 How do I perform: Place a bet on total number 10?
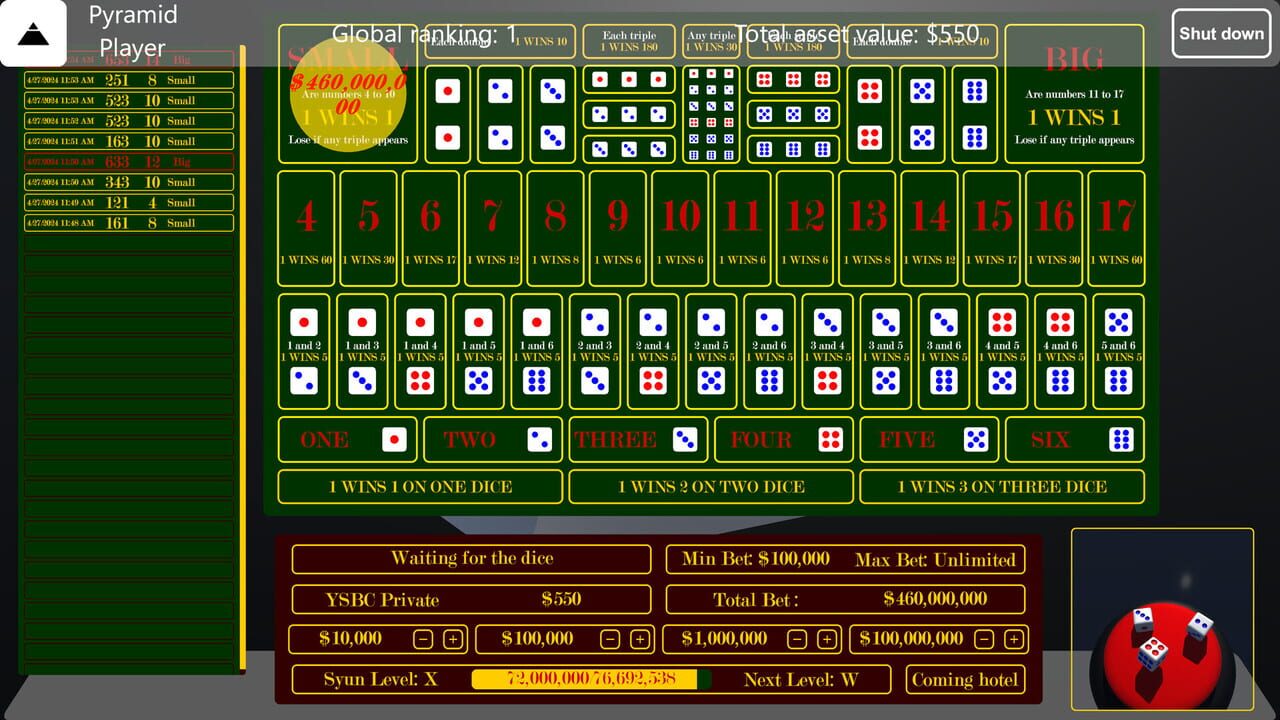(680, 229)
